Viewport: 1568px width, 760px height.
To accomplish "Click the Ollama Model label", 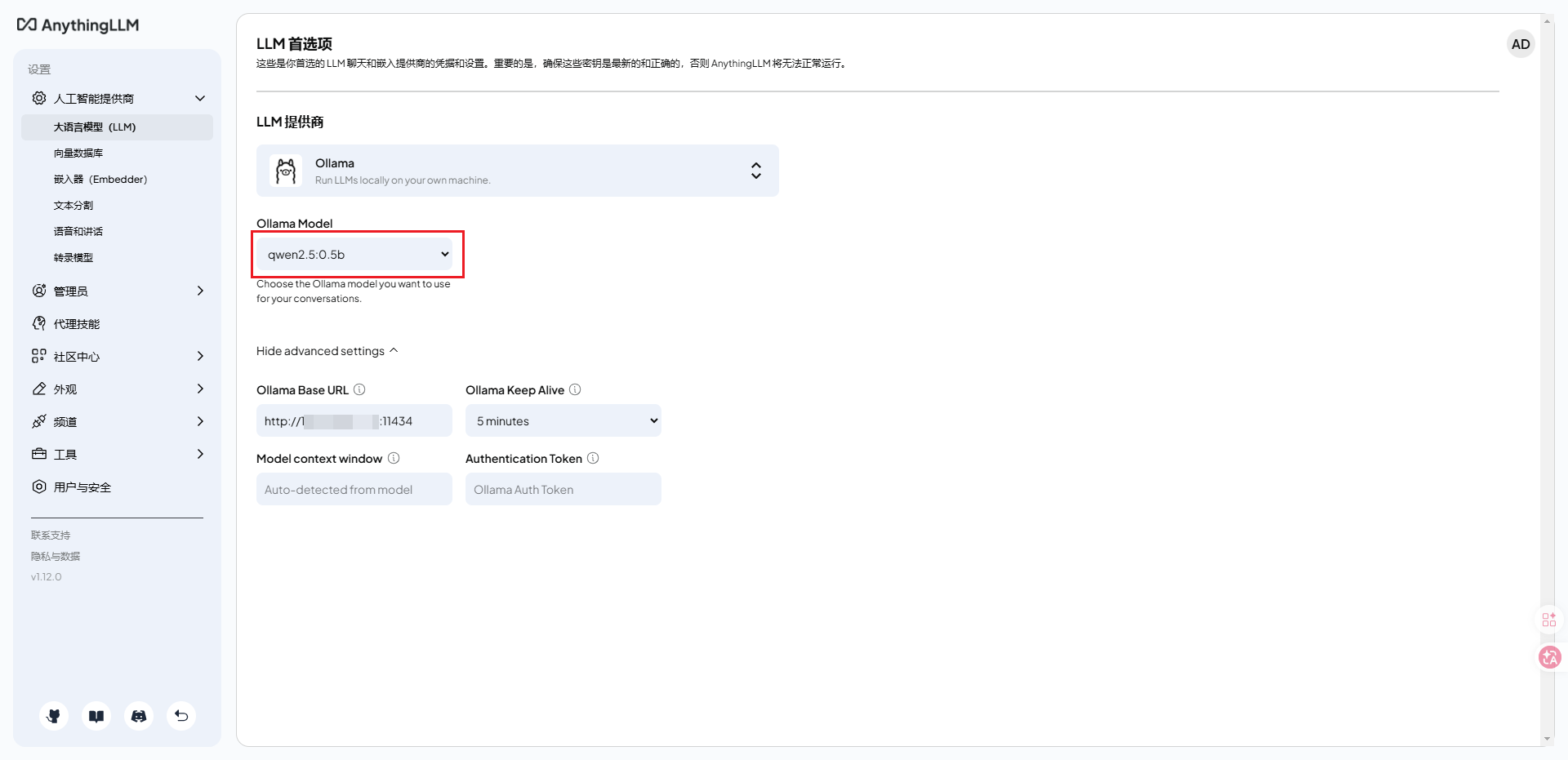I will (x=294, y=223).
